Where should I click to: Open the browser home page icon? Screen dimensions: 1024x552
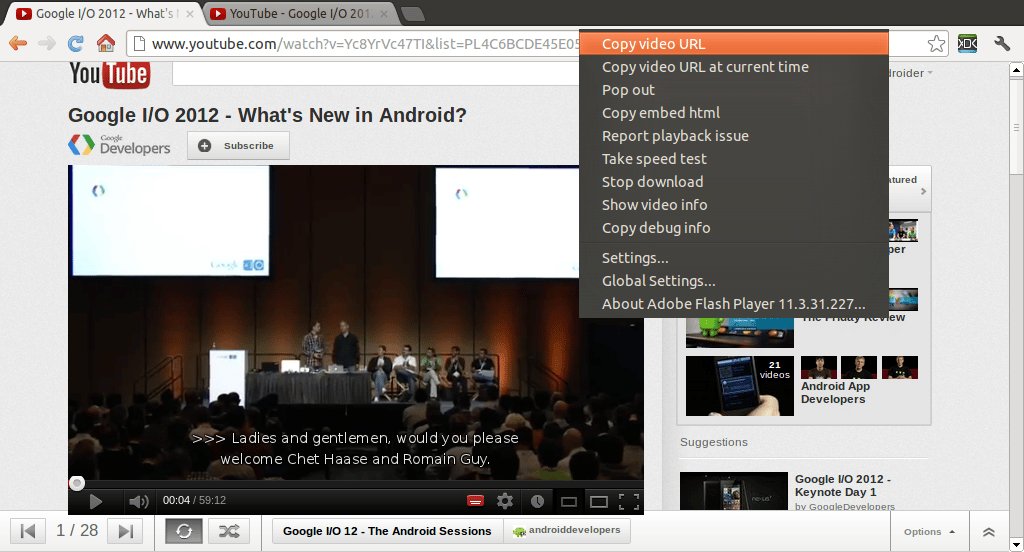105,44
